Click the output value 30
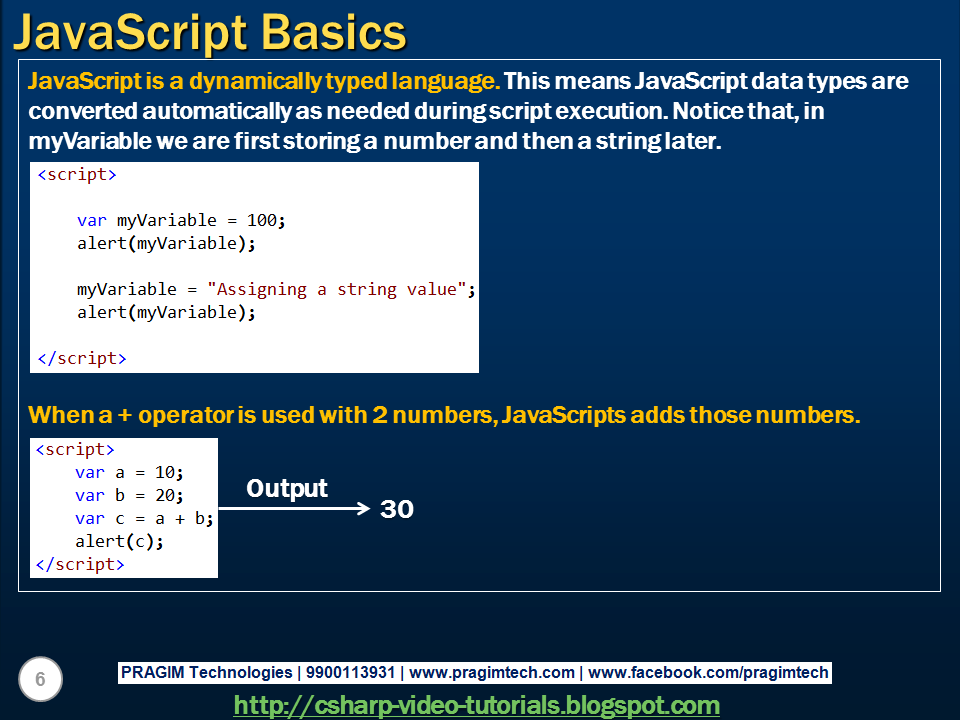Image resolution: width=960 pixels, height=720 pixels. pyautogui.click(x=397, y=509)
